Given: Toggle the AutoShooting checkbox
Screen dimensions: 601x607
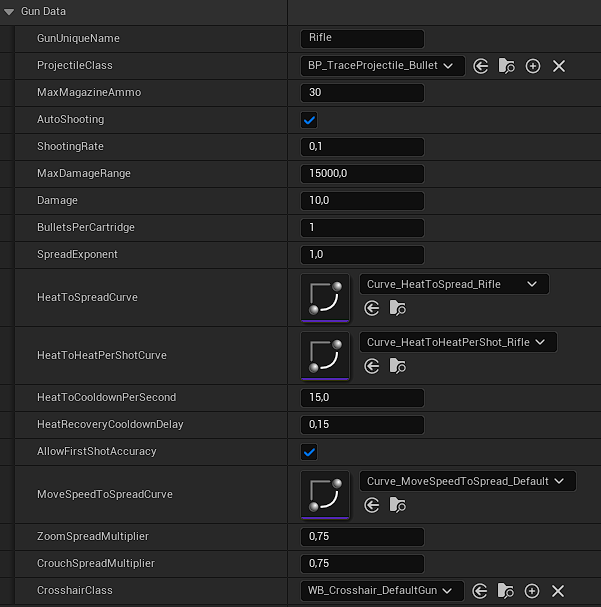Looking at the screenshot, I should tap(309, 120).
